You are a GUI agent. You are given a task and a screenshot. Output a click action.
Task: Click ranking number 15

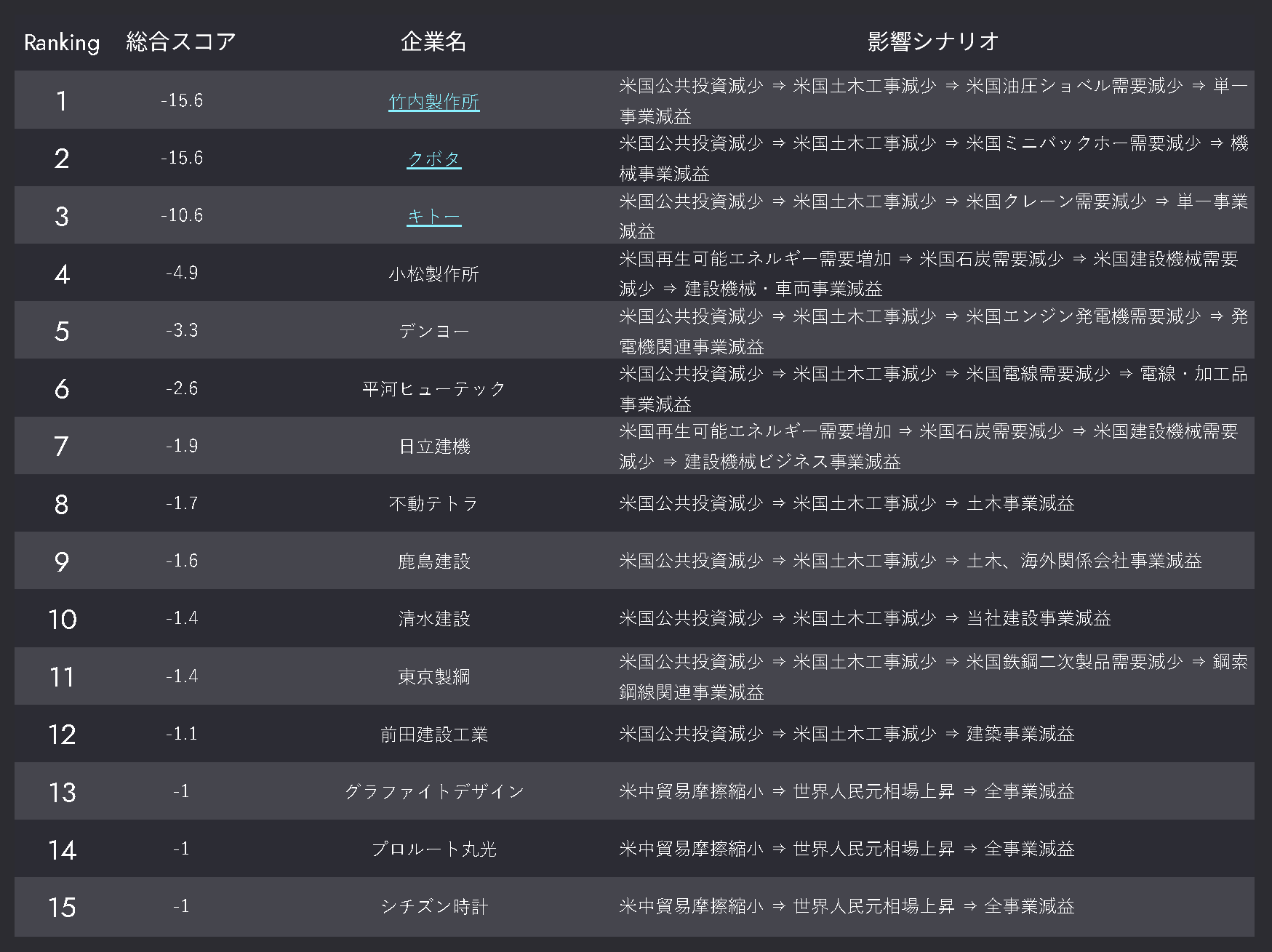point(62,907)
